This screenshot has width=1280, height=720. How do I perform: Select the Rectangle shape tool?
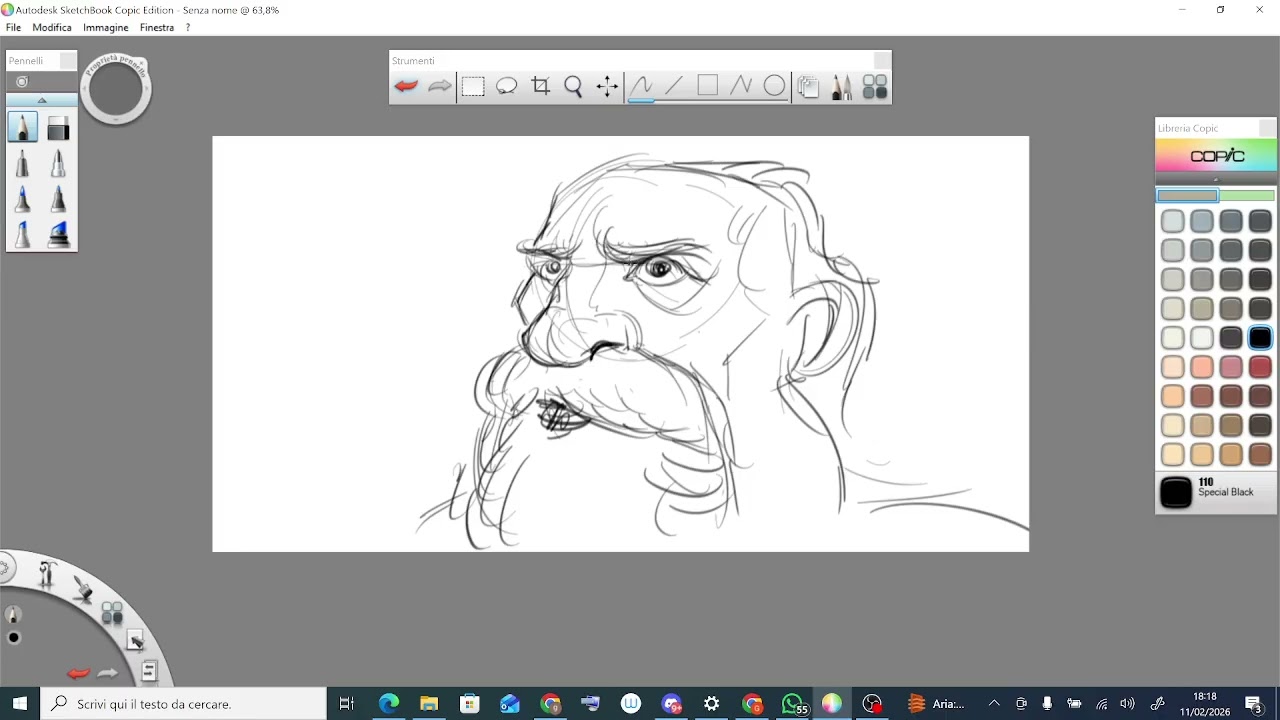point(708,86)
